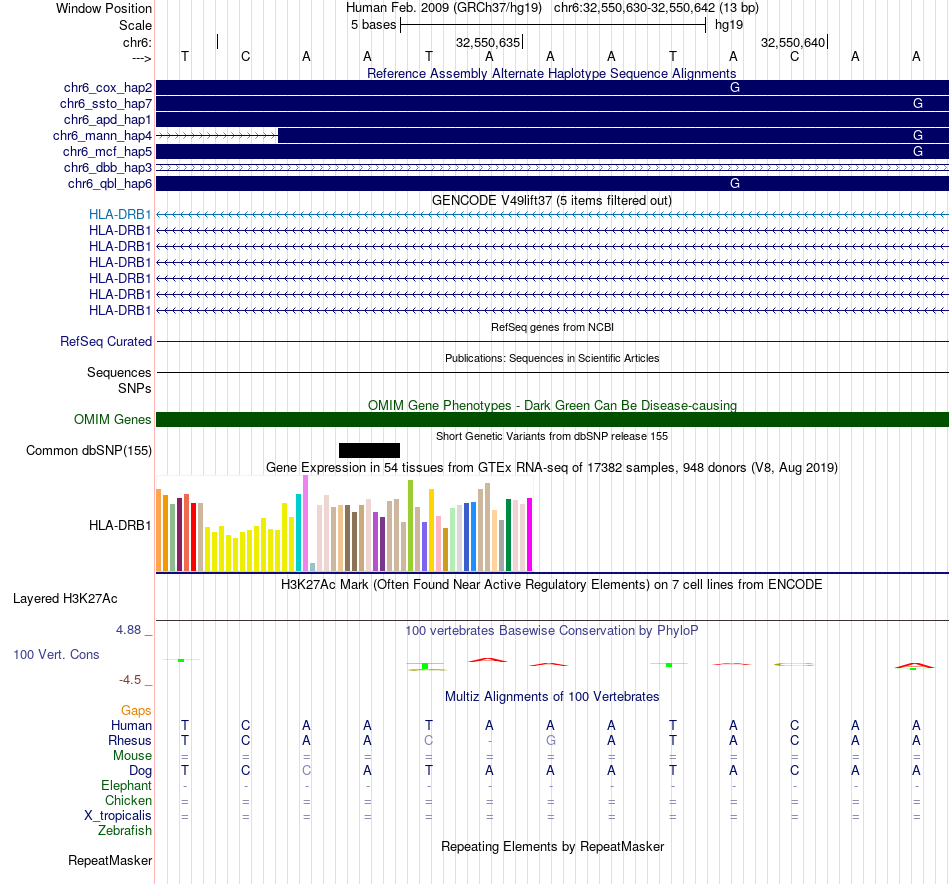Click the chr6_mann_hap4 label
This screenshot has height=884, width=950.
102,136
